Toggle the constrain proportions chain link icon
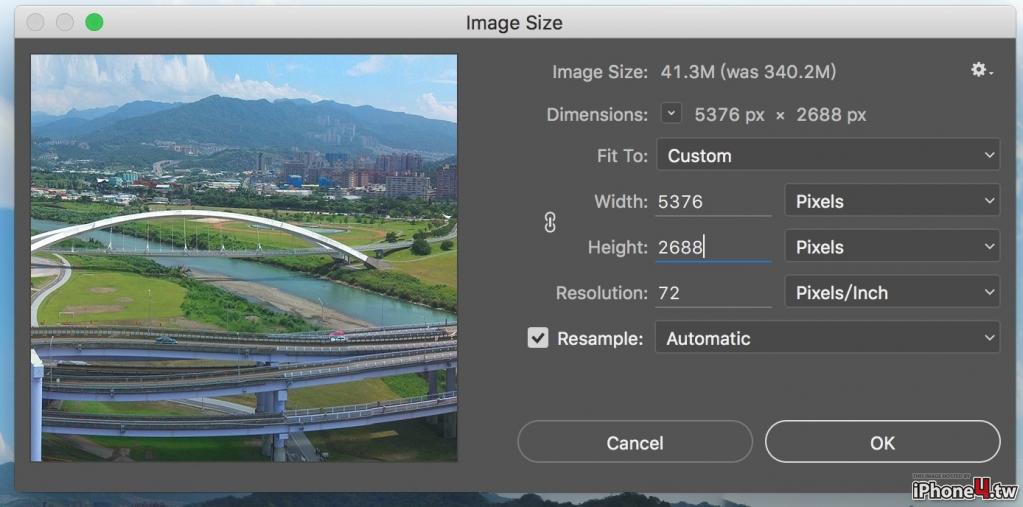 549,223
